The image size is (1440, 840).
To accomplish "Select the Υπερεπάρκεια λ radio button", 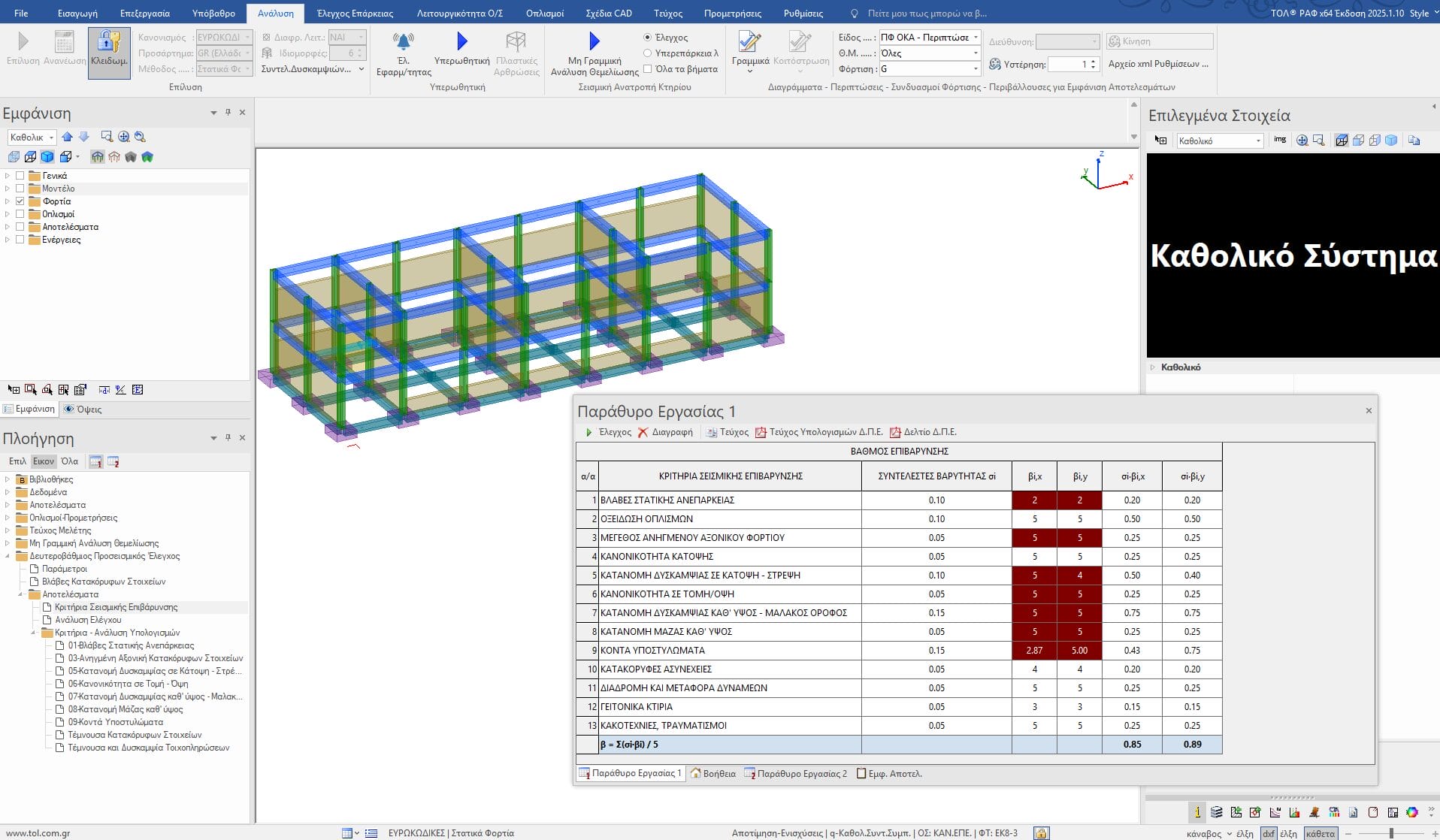I will click(647, 53).
